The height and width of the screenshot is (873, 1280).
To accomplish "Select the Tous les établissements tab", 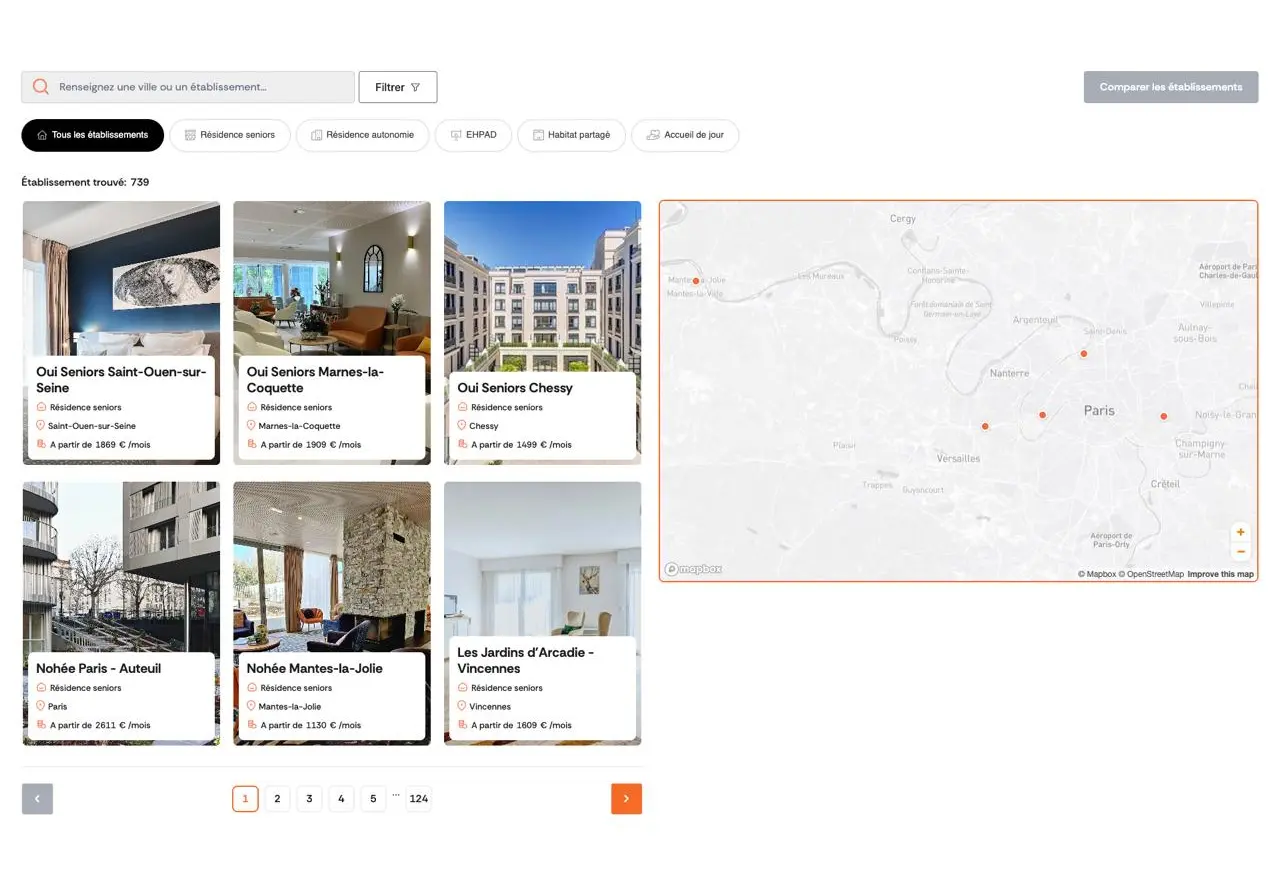I will 92,135.
